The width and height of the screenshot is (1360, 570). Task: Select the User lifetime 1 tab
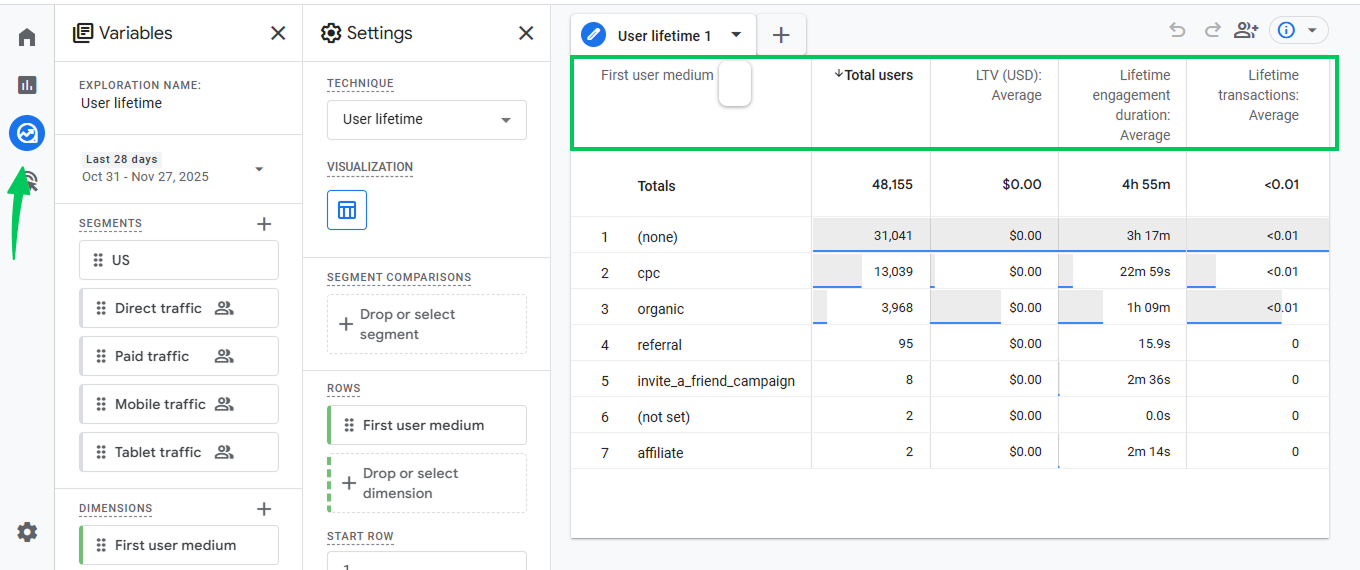[663, 36]
